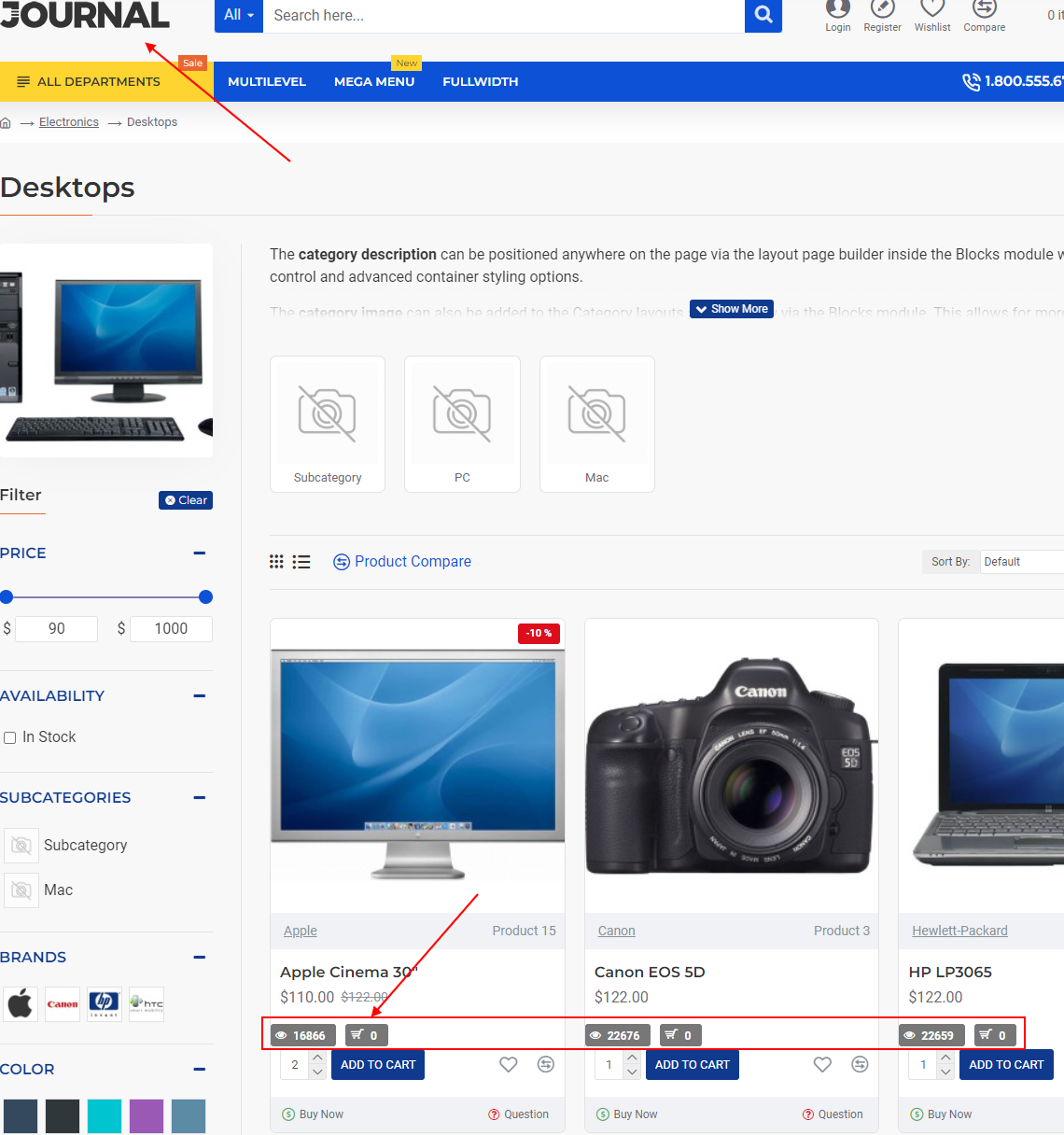Select the cyan color swatch
The height and width of the screenshot is (1135, 1064).
pos(105,1116)
